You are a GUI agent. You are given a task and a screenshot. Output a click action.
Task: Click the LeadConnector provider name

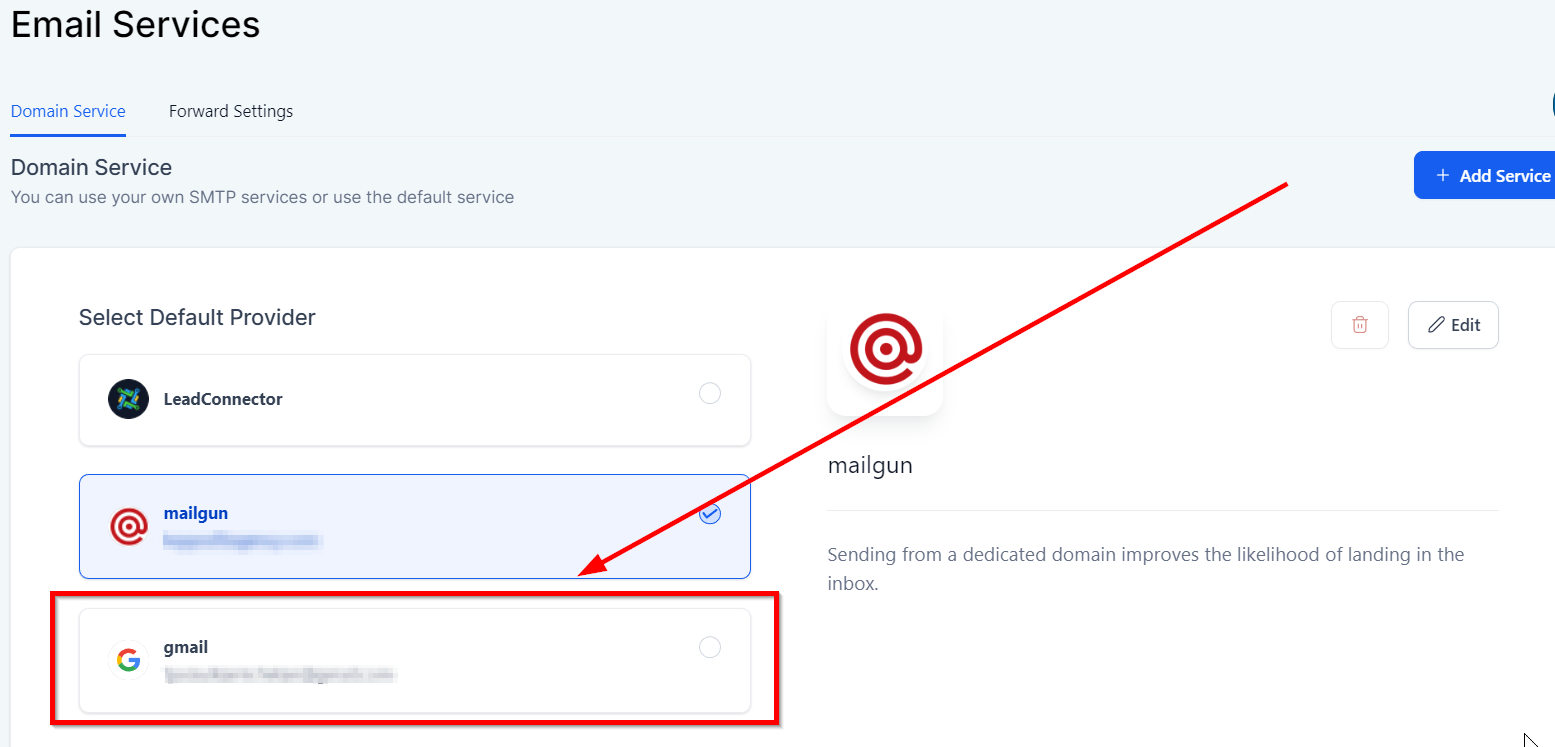coord(223,399)
